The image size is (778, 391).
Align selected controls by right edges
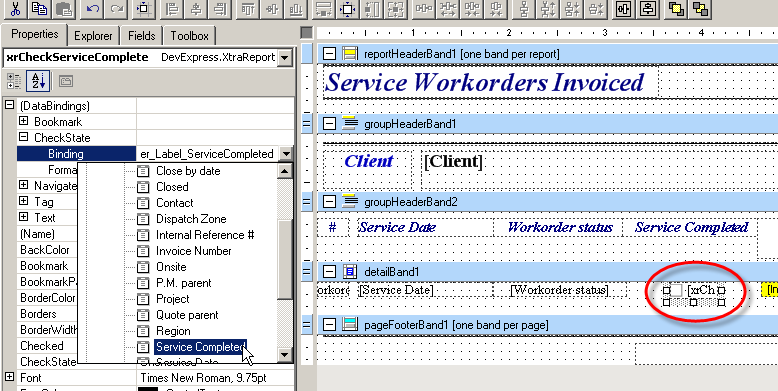(220, 8)
